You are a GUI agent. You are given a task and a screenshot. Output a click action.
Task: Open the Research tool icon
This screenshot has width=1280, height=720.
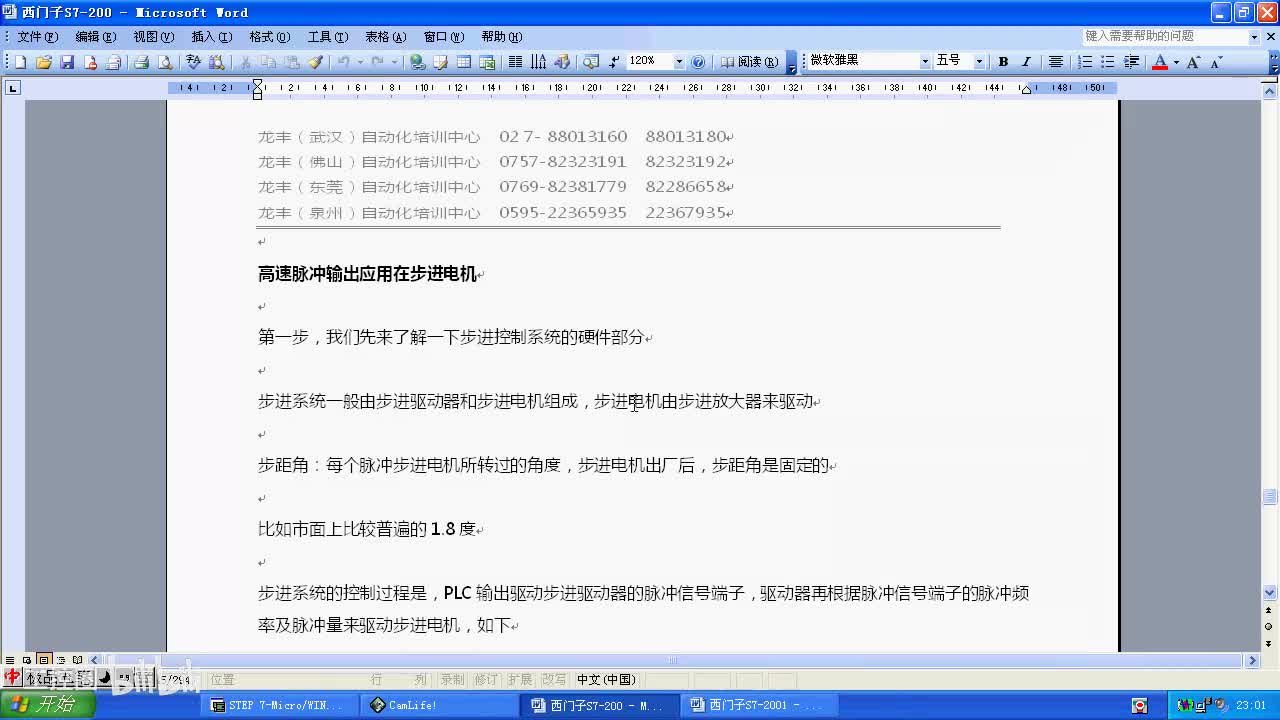pyautogui.click(x=216, y=62)
